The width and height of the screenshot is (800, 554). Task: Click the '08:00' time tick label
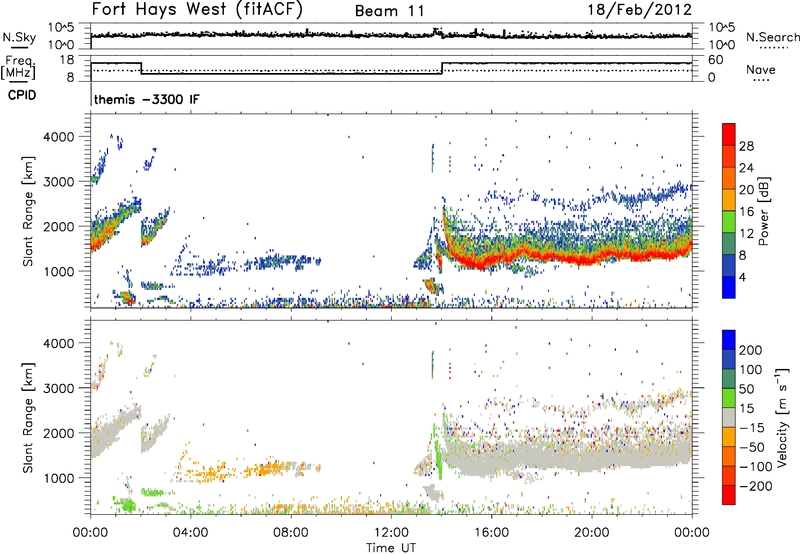click(290, 533)
